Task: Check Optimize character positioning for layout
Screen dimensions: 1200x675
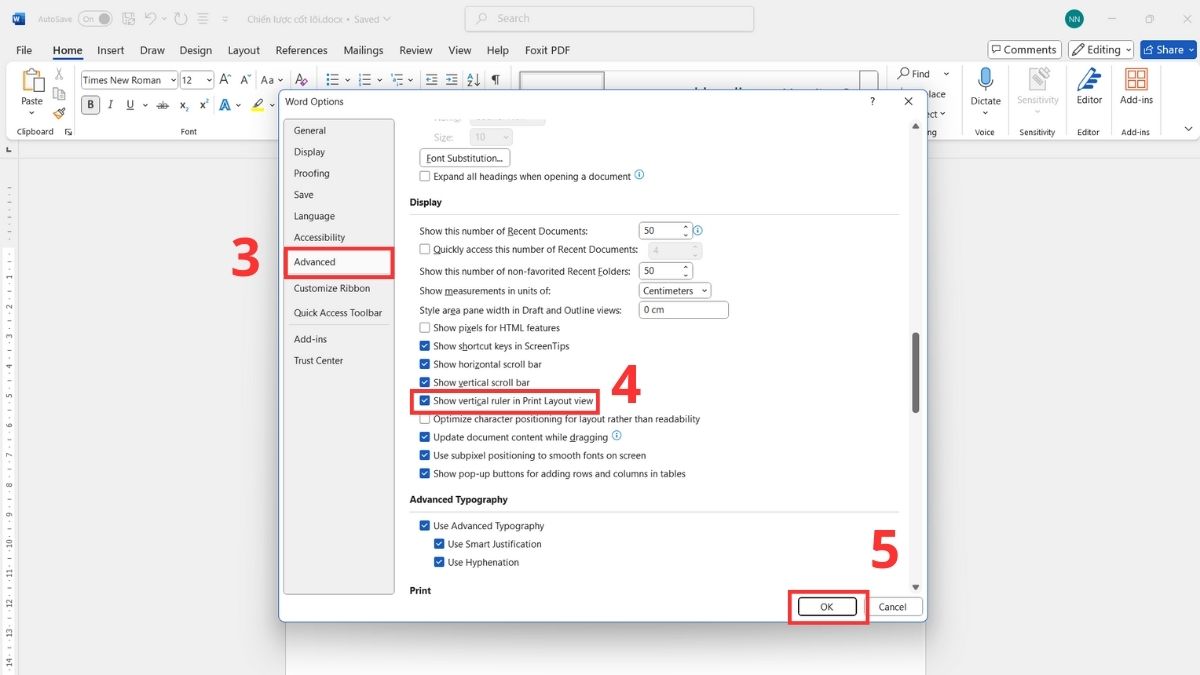Action: [425, 419]
